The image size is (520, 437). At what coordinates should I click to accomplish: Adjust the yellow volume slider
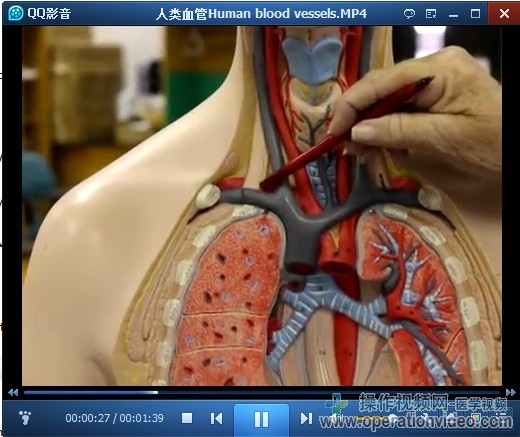[x=375, y=418]
